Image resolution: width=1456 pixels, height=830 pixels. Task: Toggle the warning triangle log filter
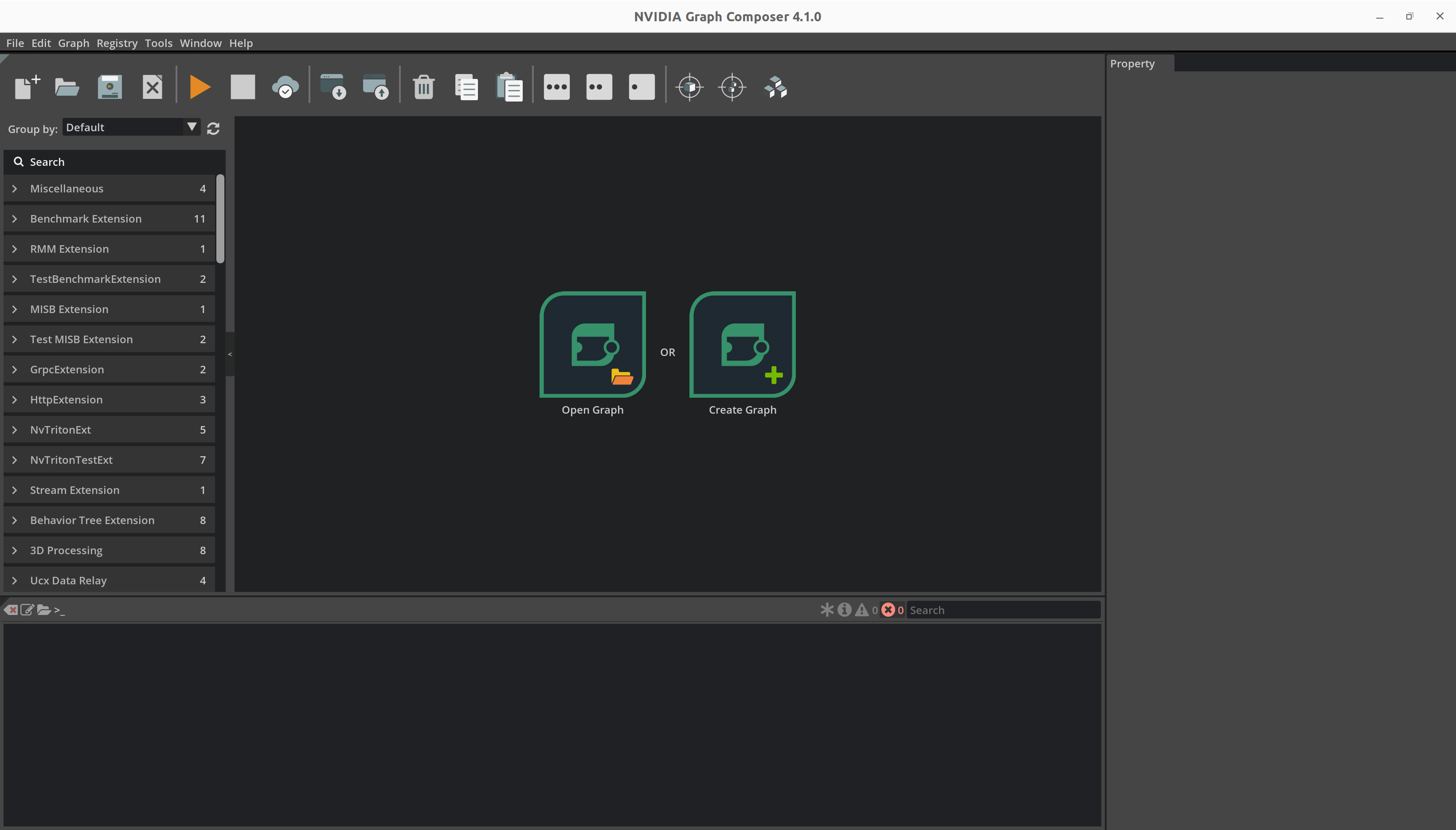pyautogui.click(x=861, y=610)
